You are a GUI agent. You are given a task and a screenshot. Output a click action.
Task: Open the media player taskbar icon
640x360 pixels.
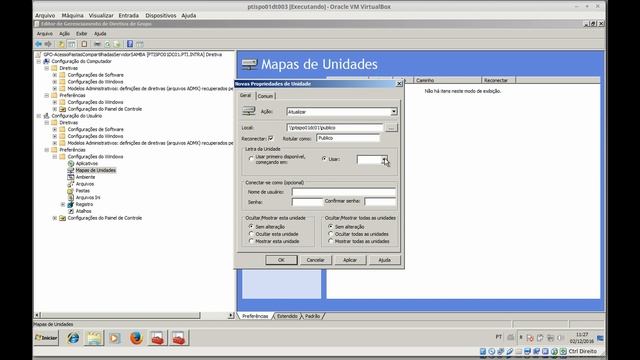point(115,338)
